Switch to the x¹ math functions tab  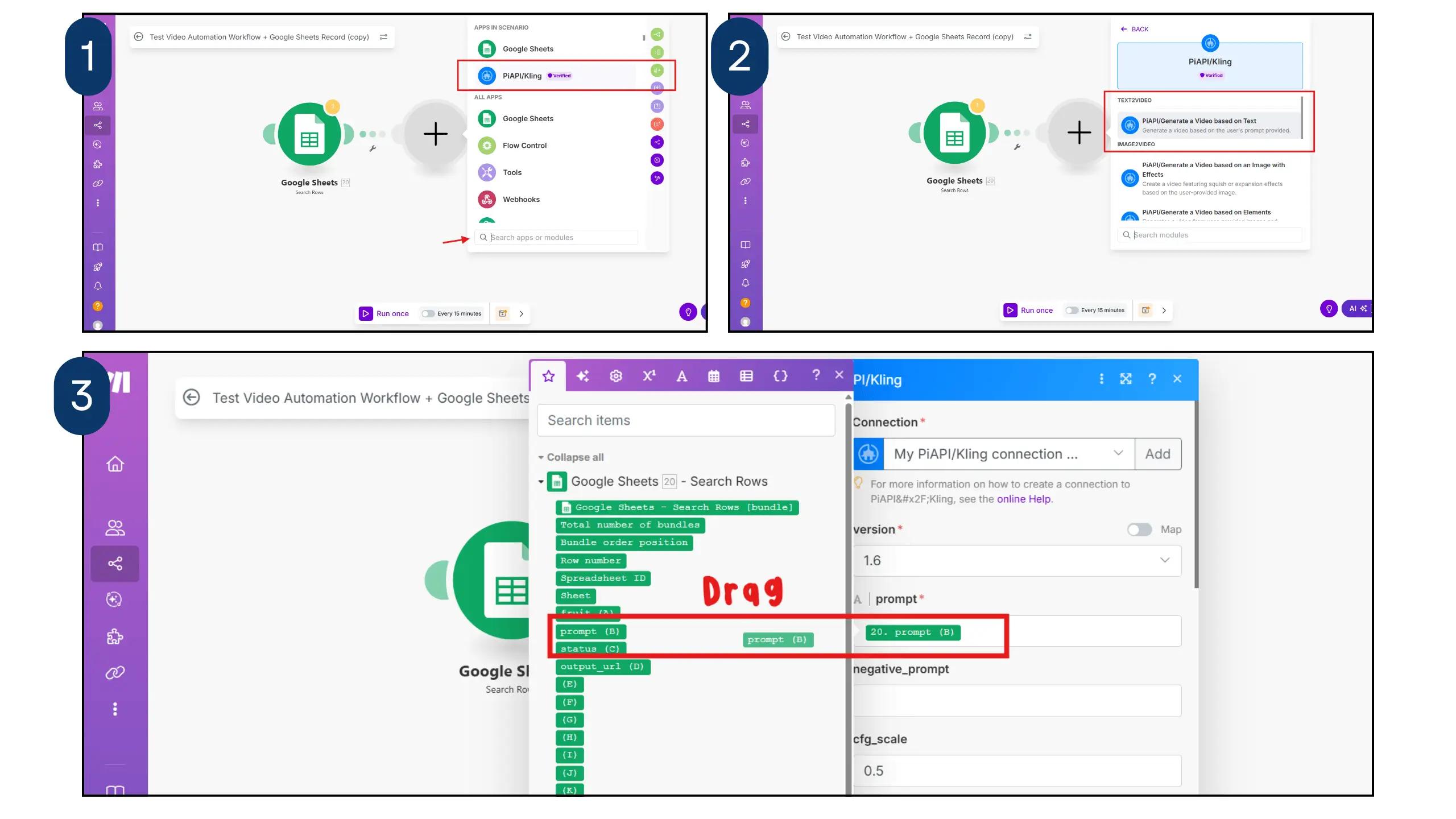tap(649, 376)
